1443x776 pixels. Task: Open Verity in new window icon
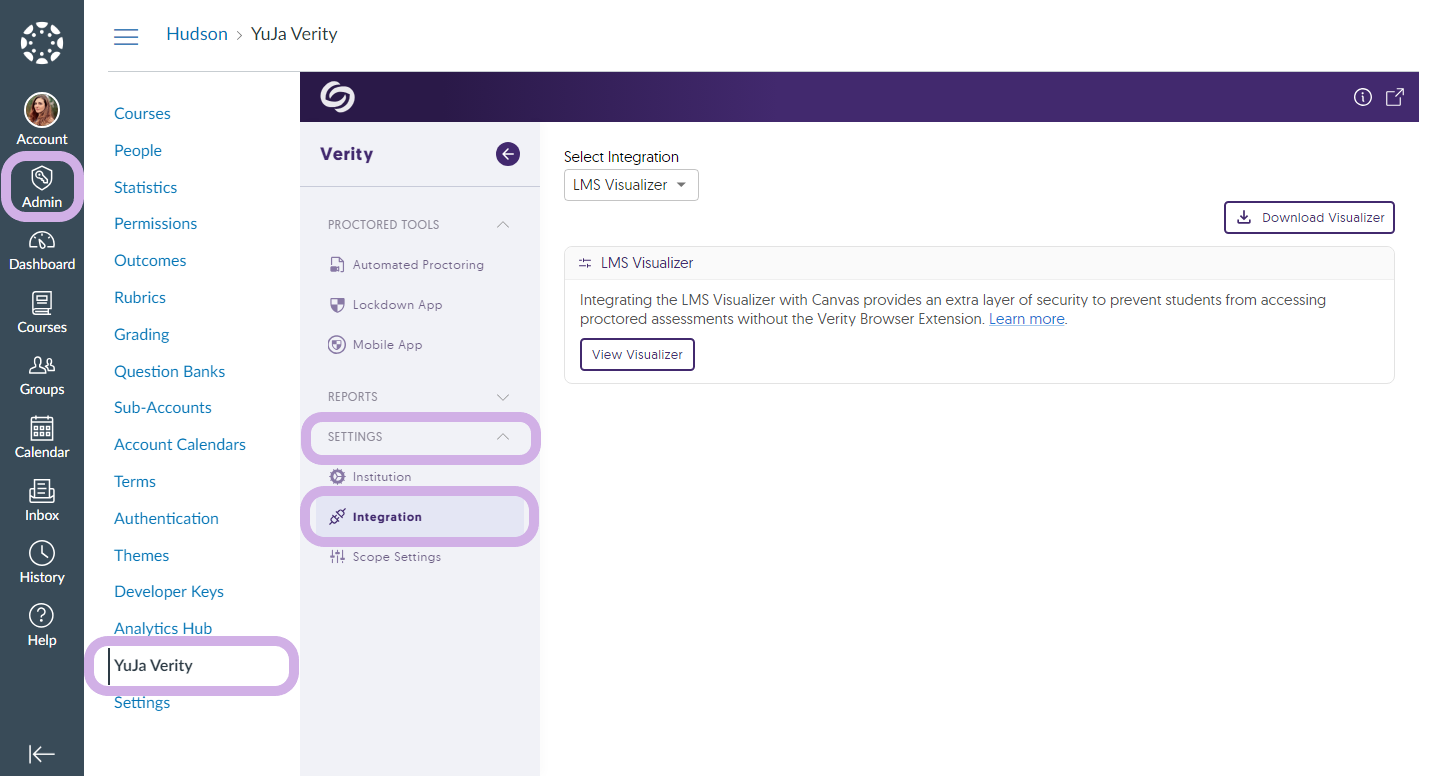click(x=1394, y=97)
